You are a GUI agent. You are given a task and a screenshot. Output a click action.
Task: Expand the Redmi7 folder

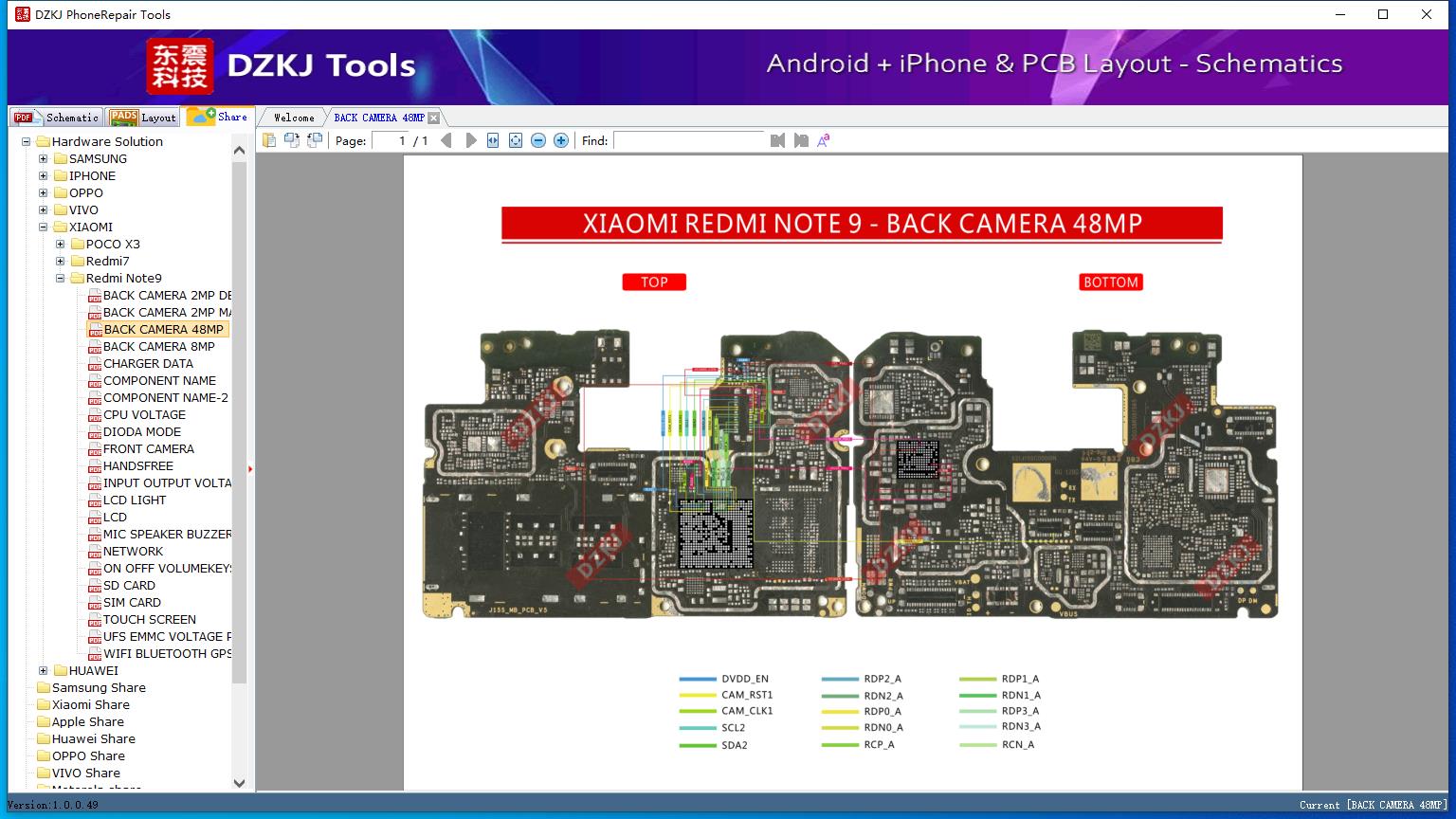(x=61, y=262)
